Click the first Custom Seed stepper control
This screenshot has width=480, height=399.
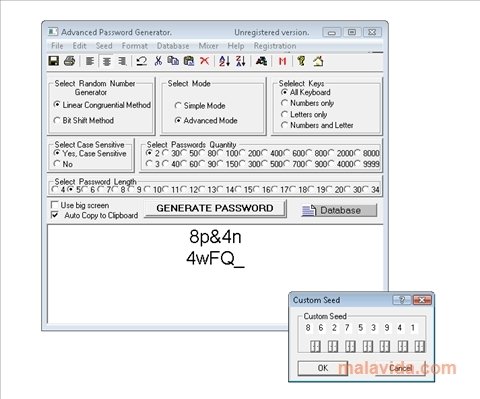pos(315,347)
